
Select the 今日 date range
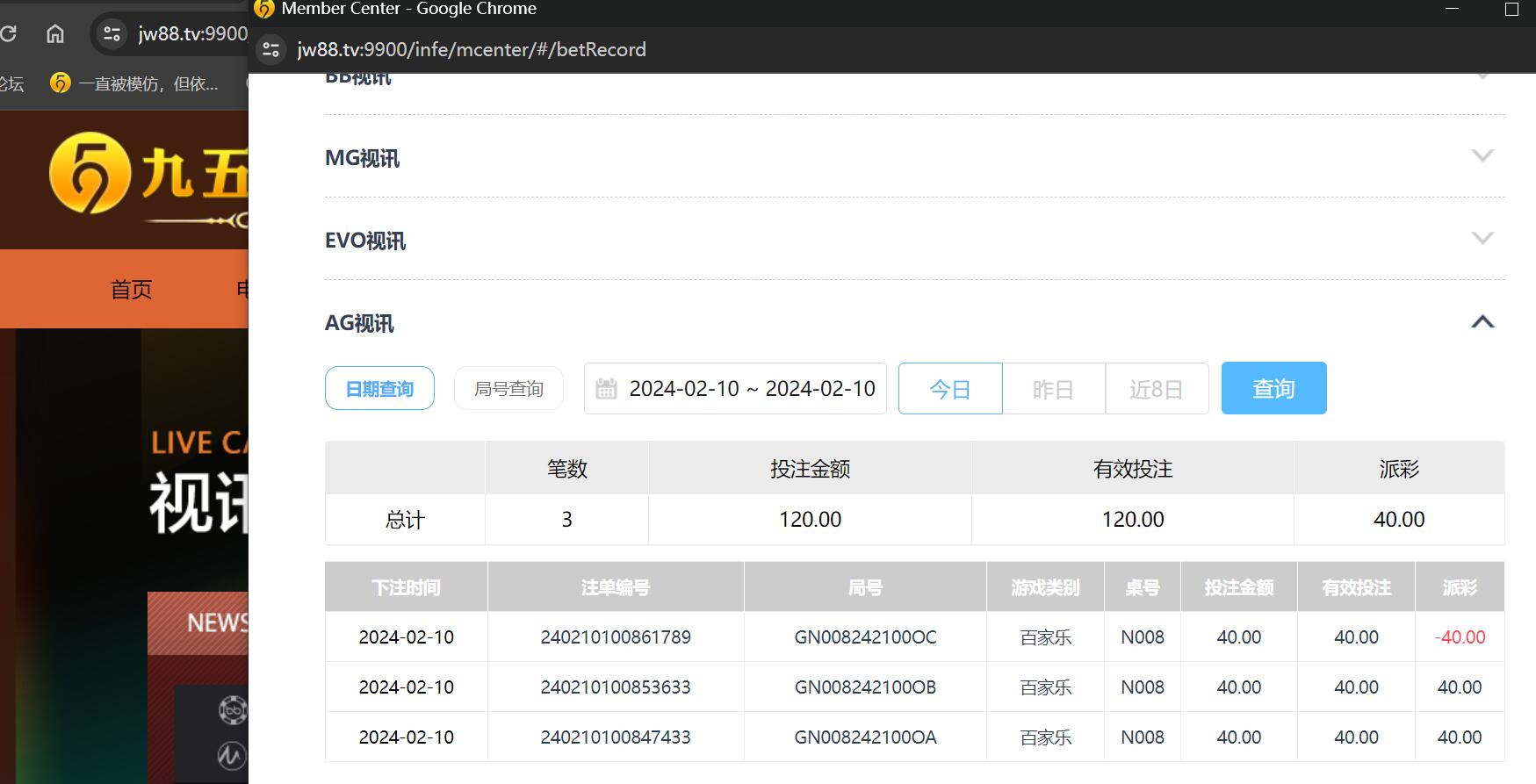point(949,389)
